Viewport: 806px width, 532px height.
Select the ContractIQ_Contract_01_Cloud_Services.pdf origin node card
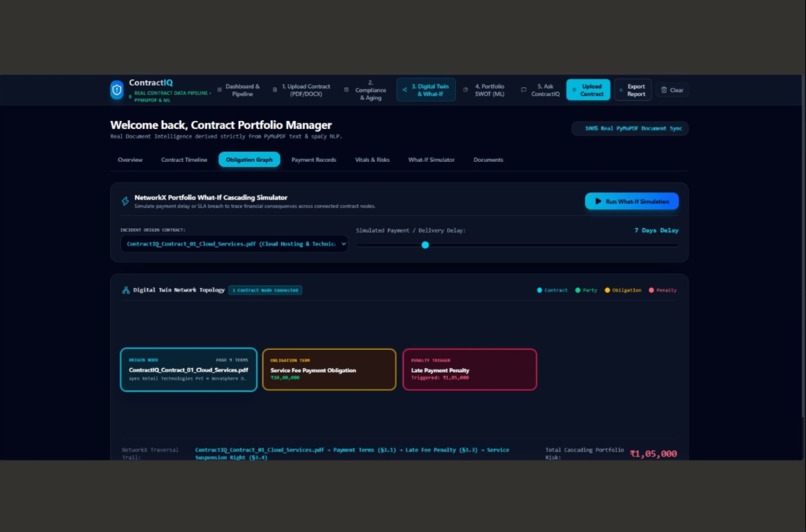[189, 370]
